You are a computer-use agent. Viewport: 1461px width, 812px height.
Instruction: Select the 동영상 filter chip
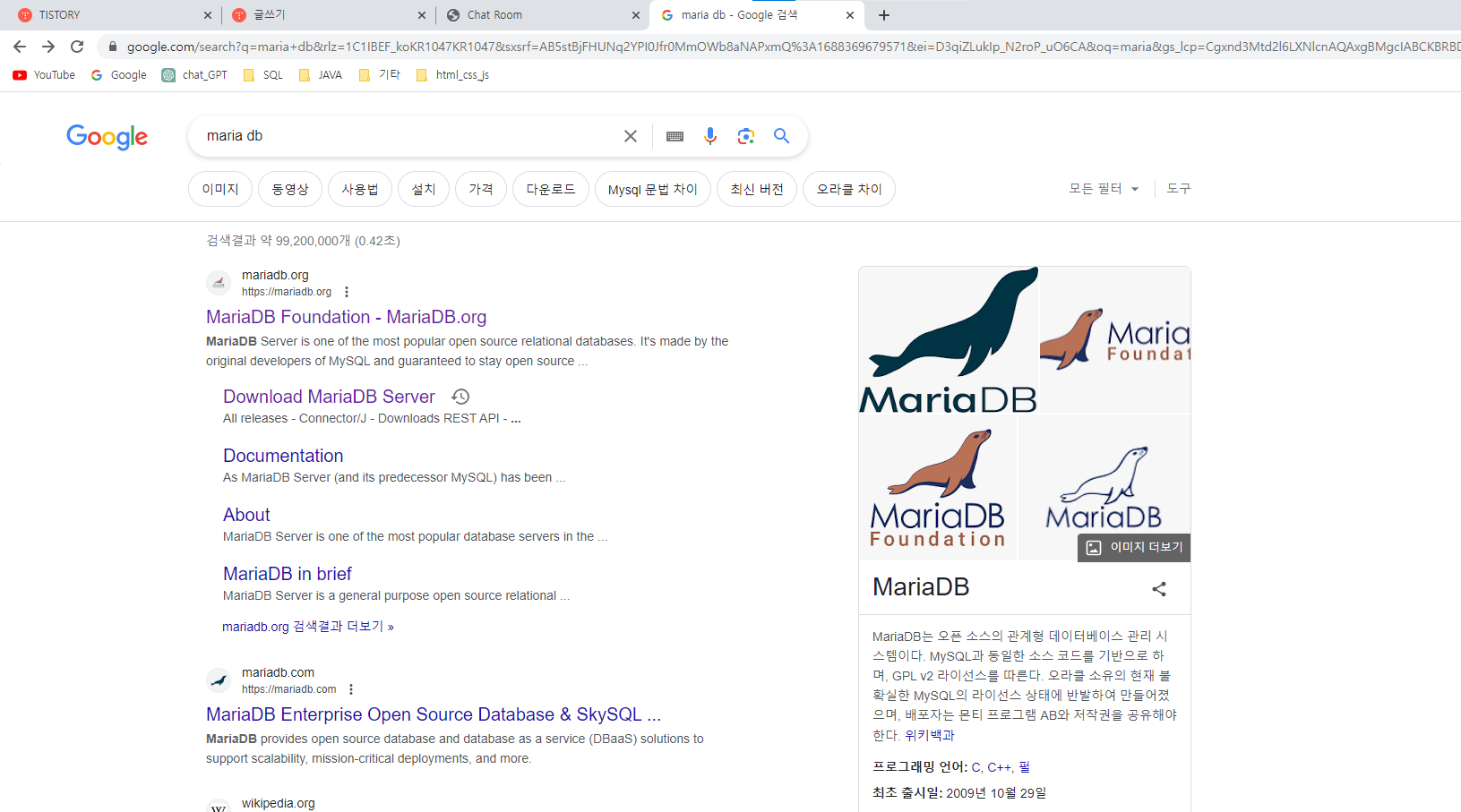tap(290, 189)
